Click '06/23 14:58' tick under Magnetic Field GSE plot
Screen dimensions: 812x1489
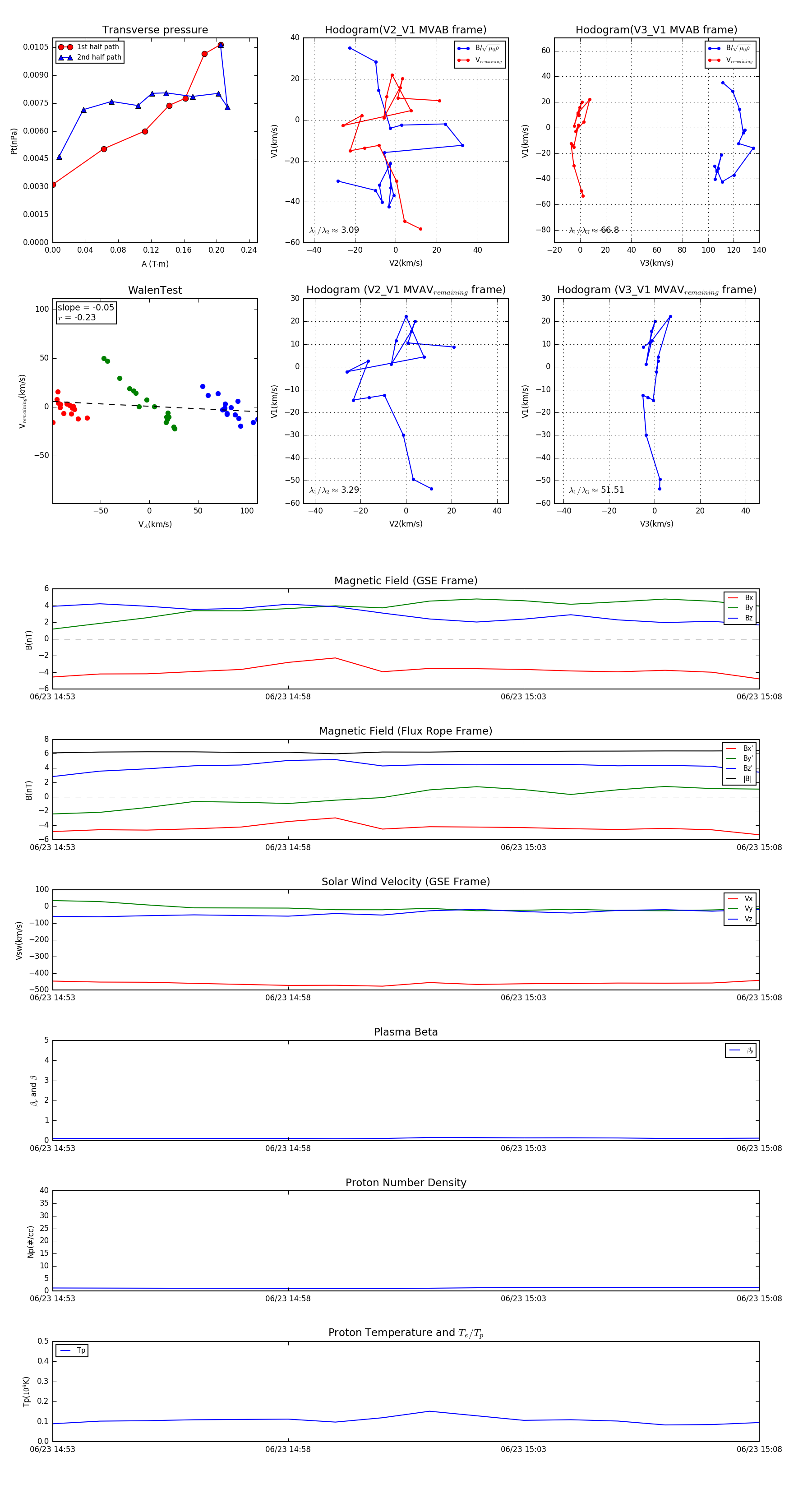click(288, 697)
